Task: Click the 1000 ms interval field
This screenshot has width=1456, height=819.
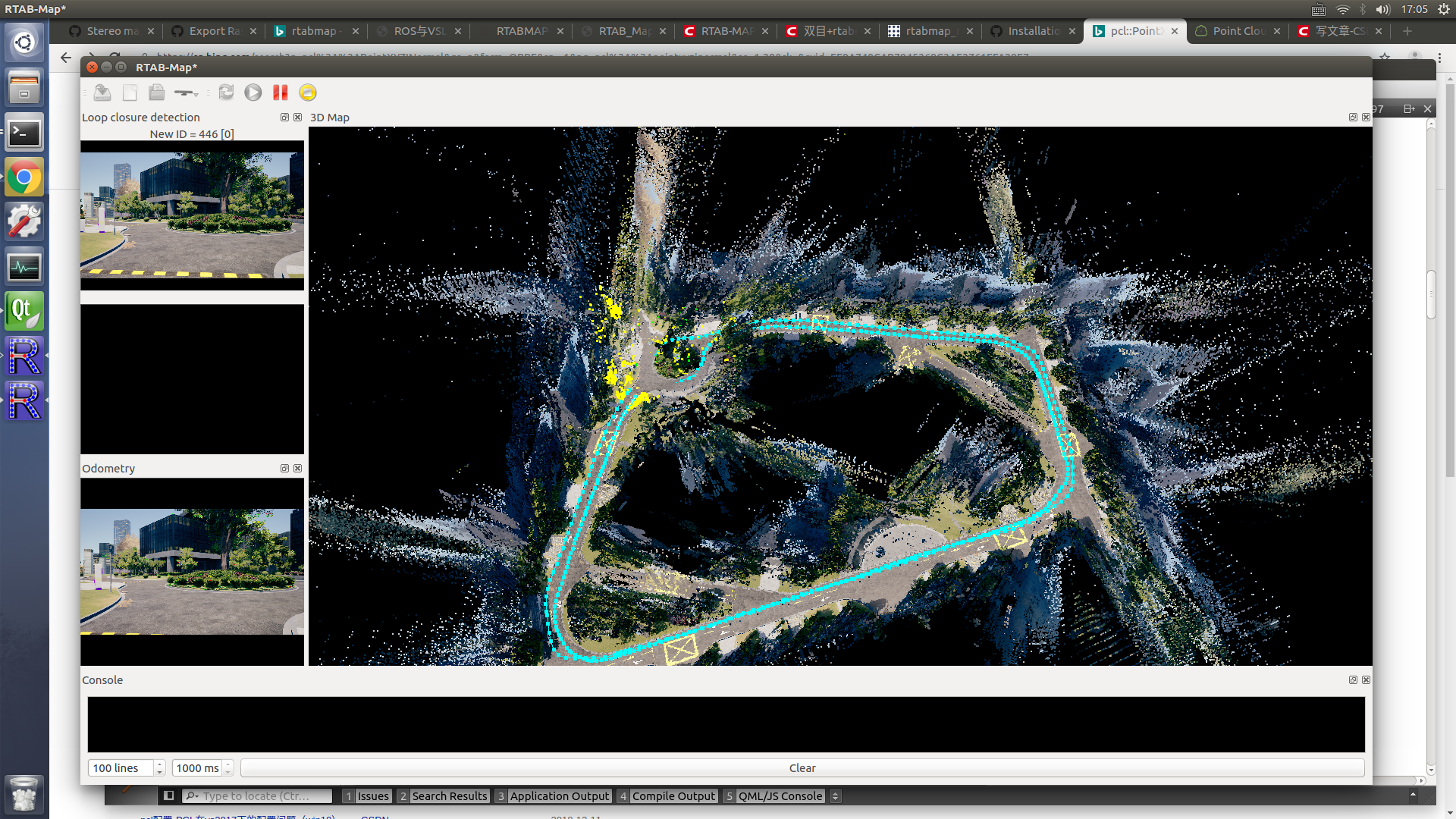Action: pyautogui.click(x=197, y=768)
